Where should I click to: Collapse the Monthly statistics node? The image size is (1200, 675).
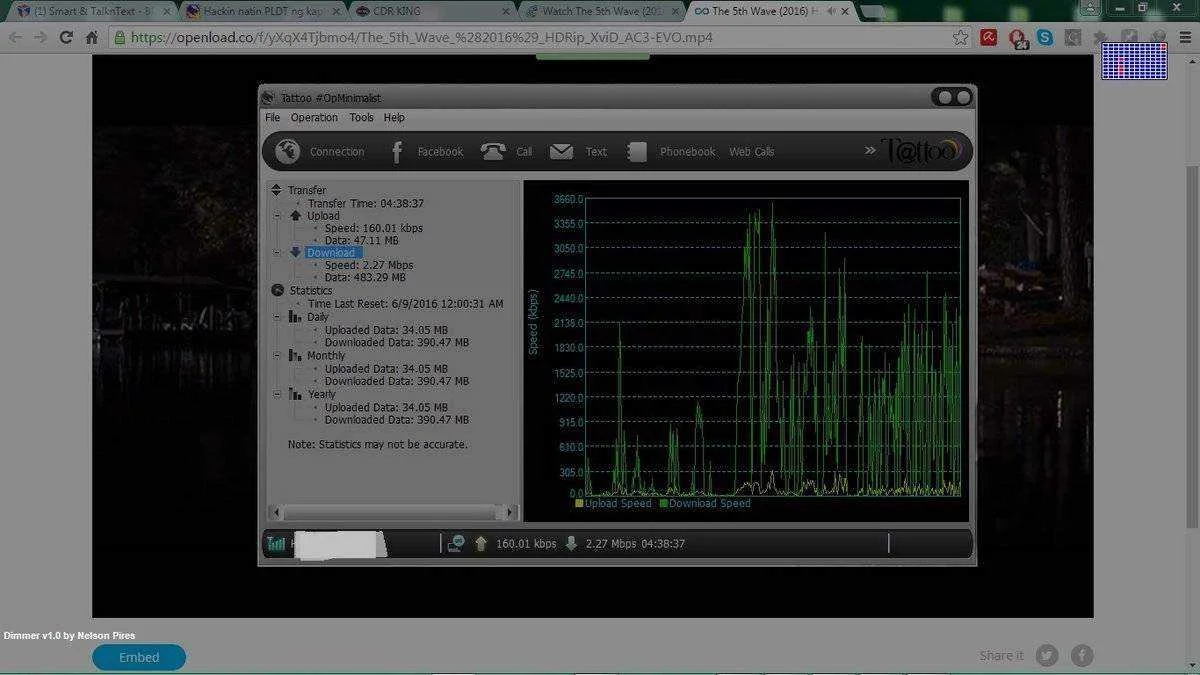click(277, 355)
